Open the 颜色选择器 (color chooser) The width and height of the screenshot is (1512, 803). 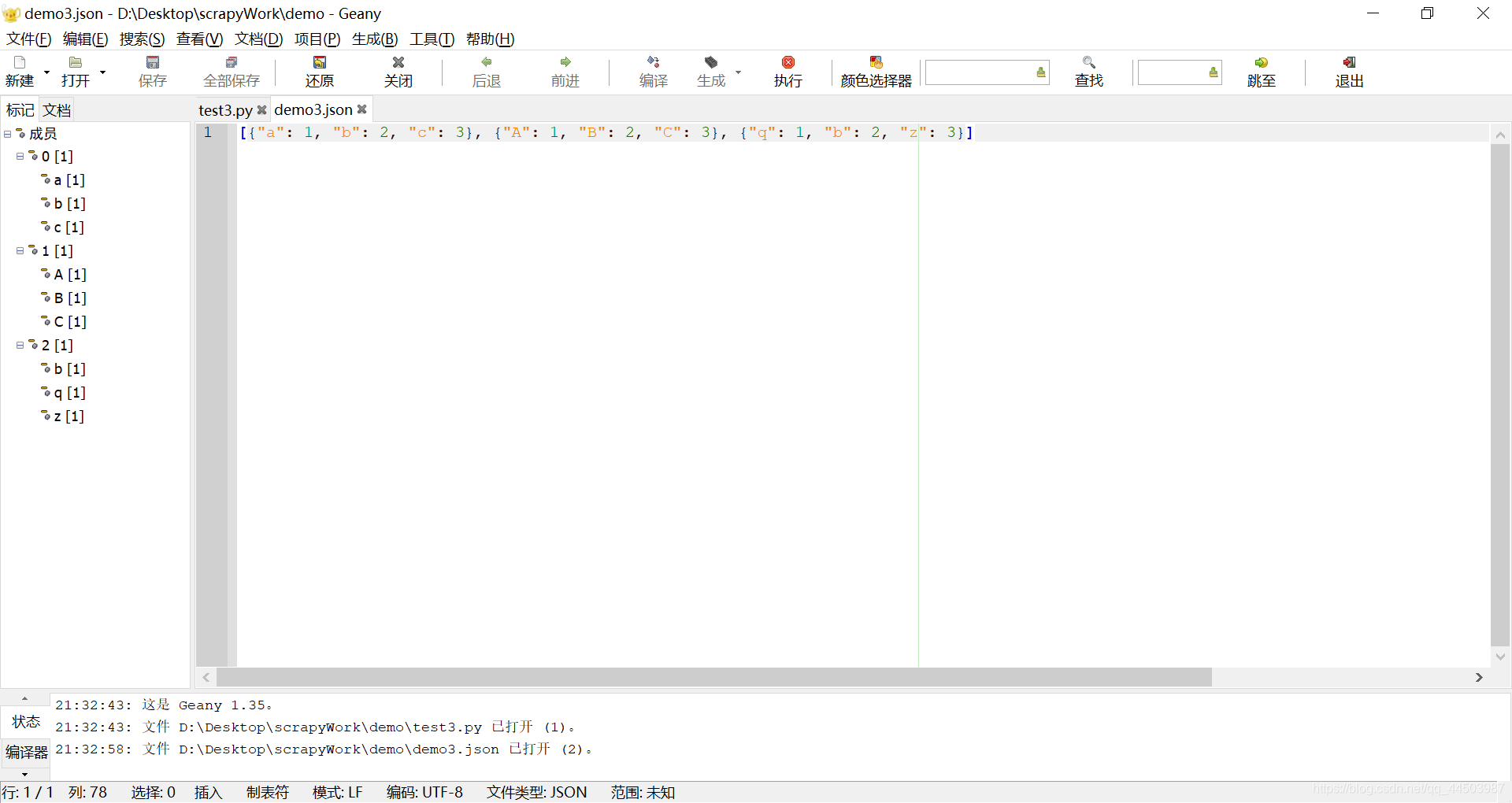(x=876, y=72)
